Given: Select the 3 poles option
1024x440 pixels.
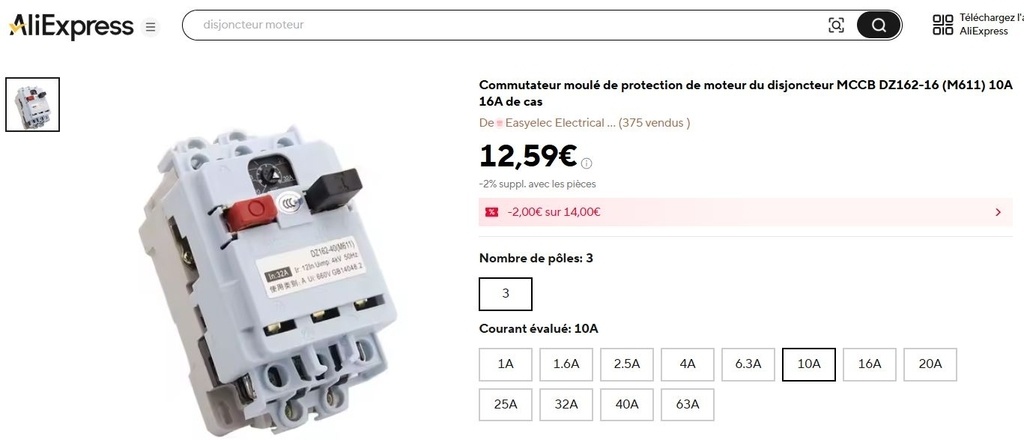Looking at the screenshot, I should click(x=505, y=294).
